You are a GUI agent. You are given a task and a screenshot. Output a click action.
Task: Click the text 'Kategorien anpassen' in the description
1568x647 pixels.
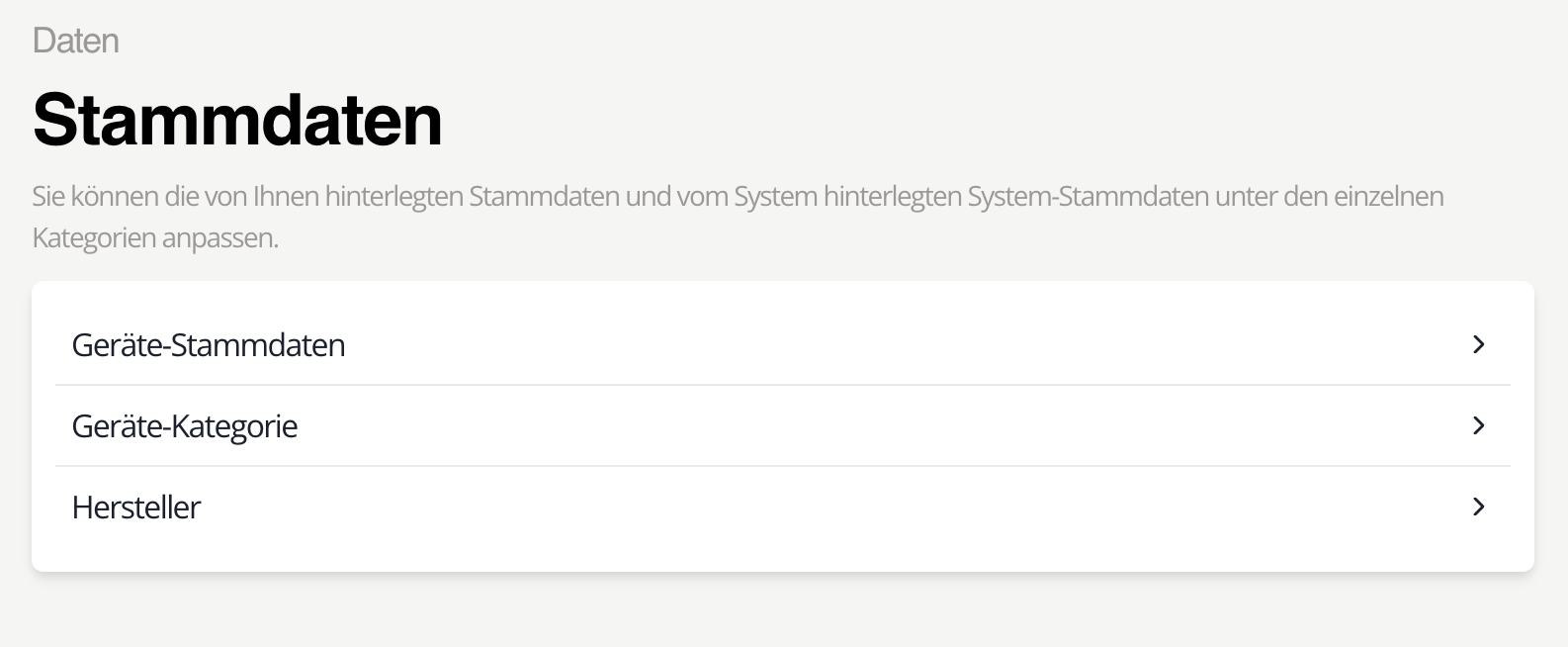click(x=155, y=238)
